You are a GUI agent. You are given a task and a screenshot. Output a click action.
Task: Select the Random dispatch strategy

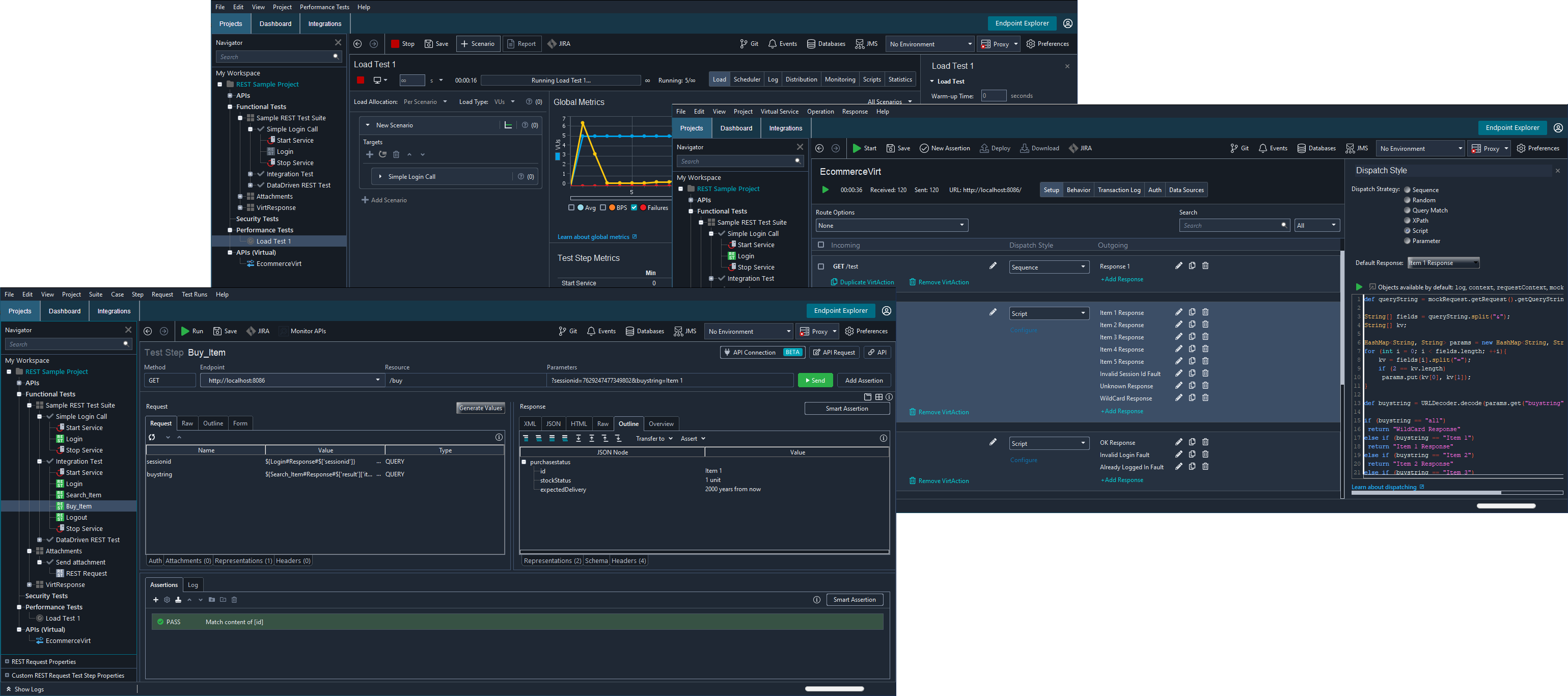pos(1407,200)
